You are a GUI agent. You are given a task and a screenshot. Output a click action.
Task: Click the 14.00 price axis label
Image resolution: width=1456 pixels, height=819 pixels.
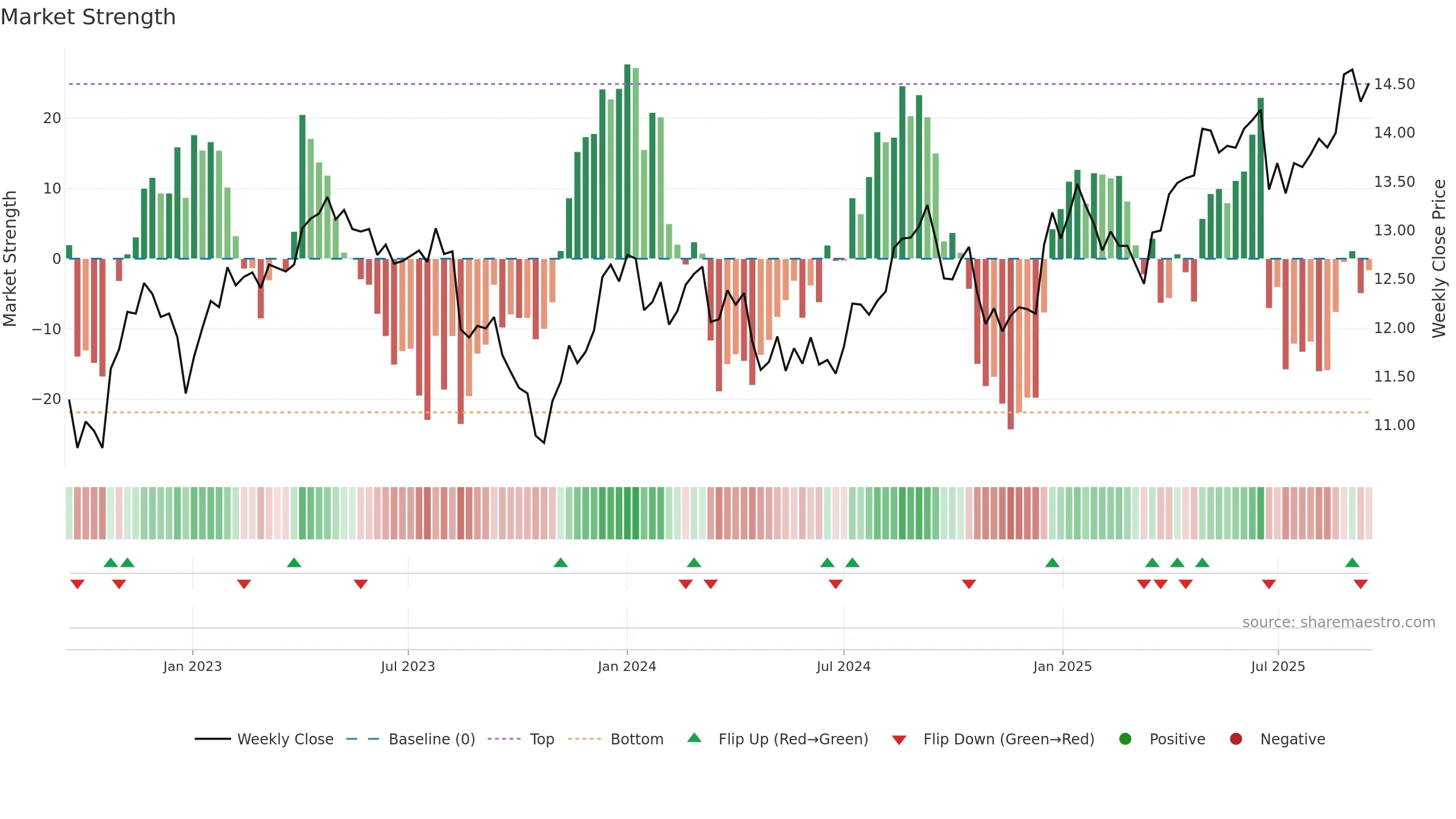[x=1394, y=133]
